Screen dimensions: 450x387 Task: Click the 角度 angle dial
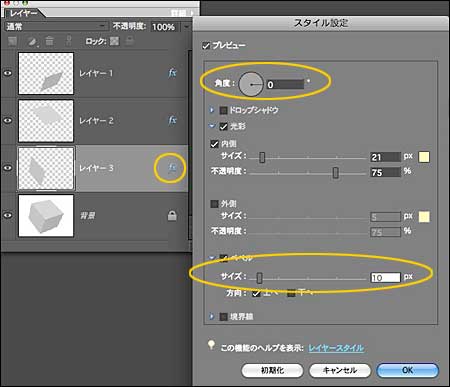(x=251, y=85)
